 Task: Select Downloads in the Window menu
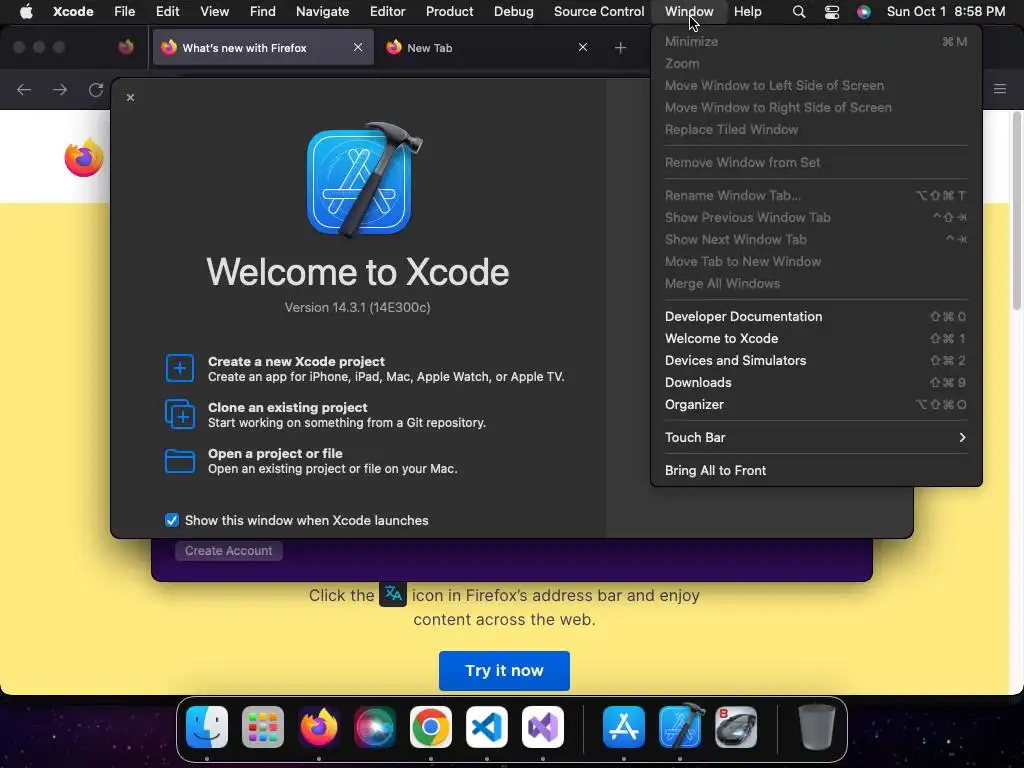816,383
